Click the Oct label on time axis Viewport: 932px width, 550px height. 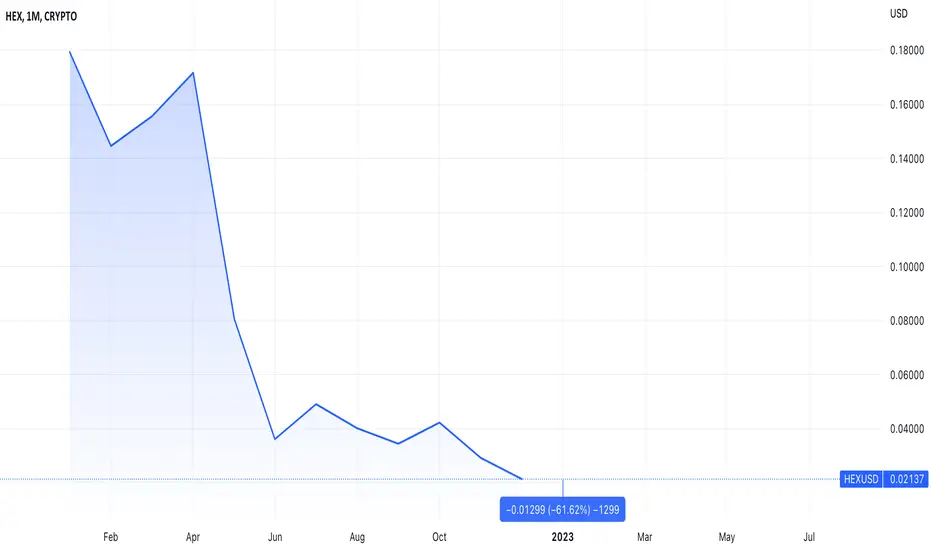coord(439,537)
